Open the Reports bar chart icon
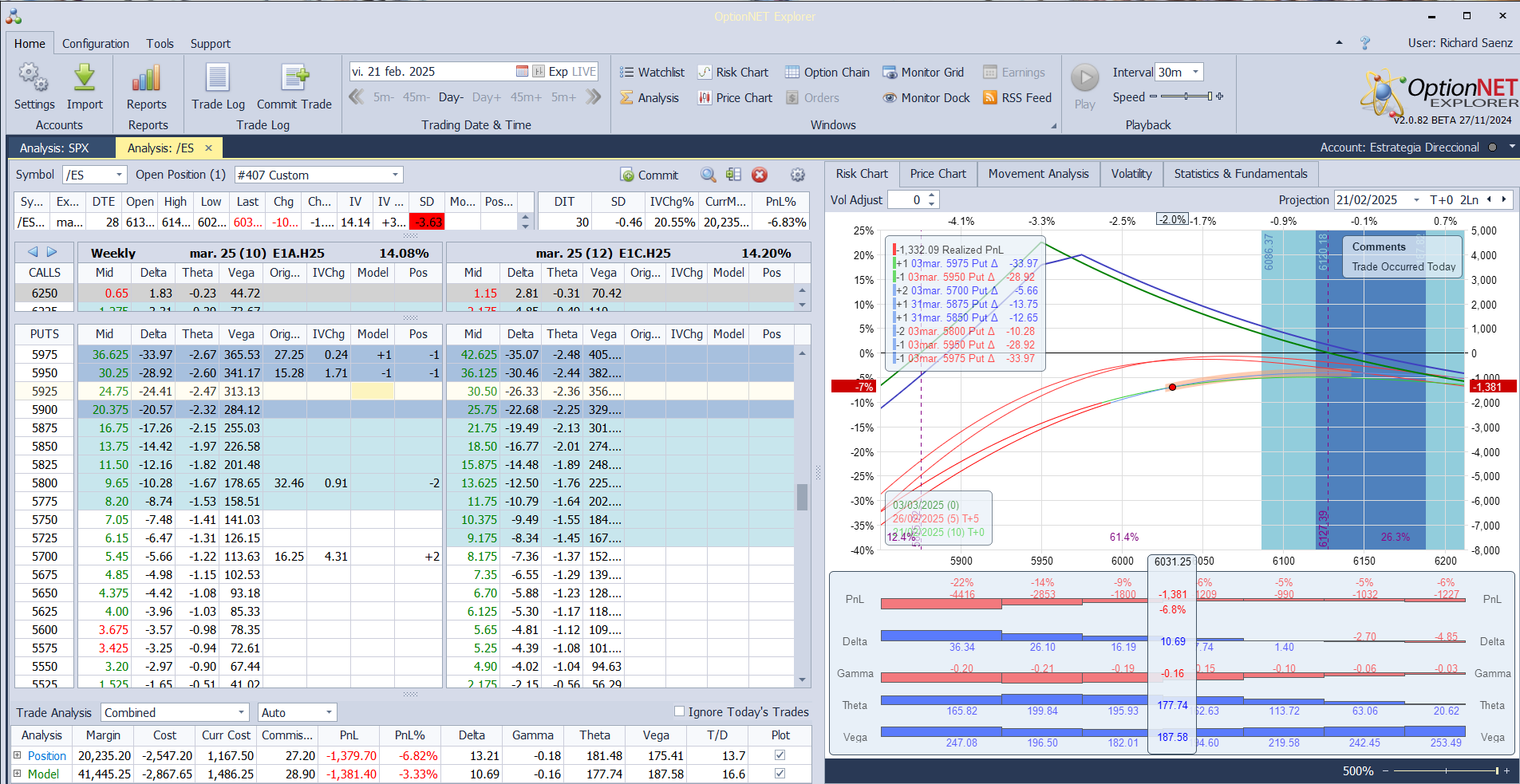Screen dimensions: 1520x784 147,78
